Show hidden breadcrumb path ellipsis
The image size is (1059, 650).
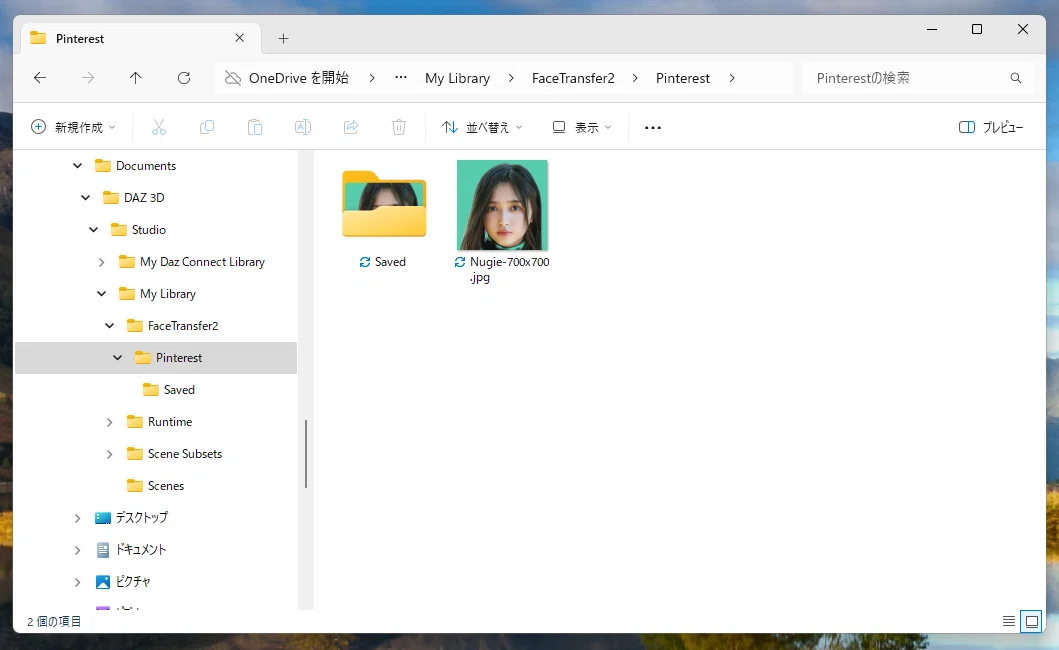[x=401, y=78]
